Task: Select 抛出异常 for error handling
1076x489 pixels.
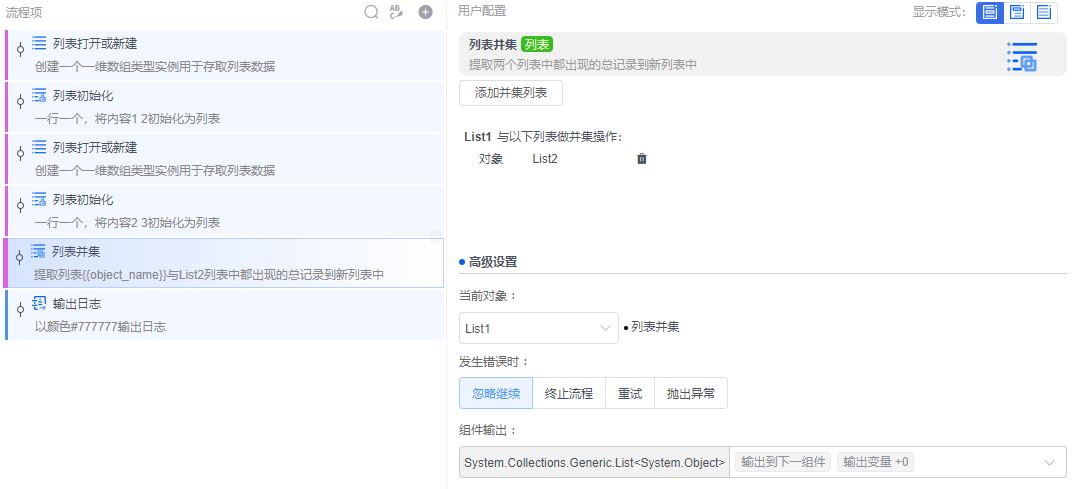Action: click(x=691, y=393)
